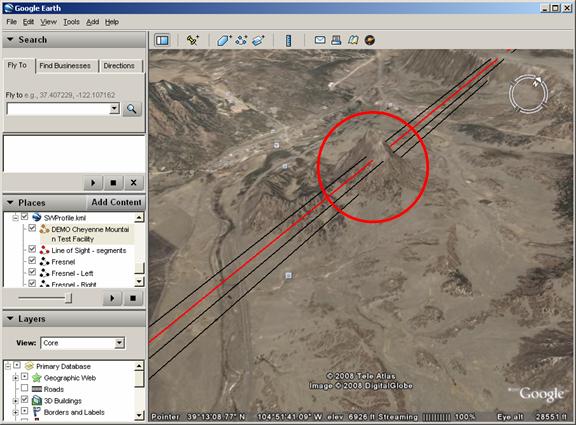This screenshot has height=425, width=576.
Task: Play the Places tour
Action: click(x=112, y=298)
